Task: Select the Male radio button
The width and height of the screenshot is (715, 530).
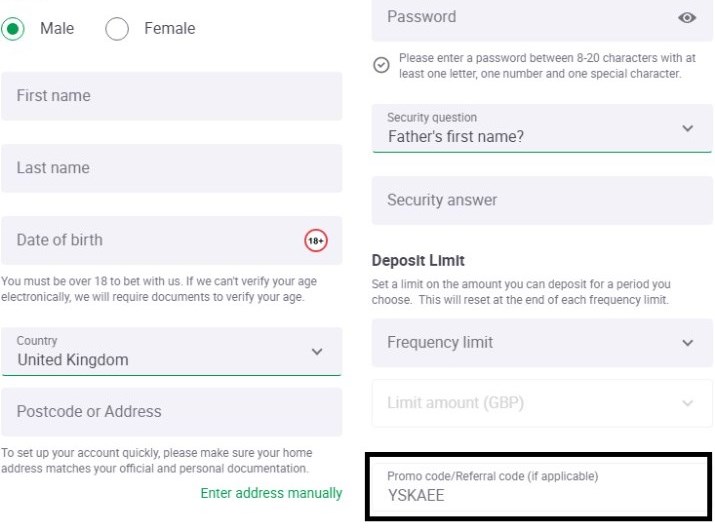Action: point(13,29)
